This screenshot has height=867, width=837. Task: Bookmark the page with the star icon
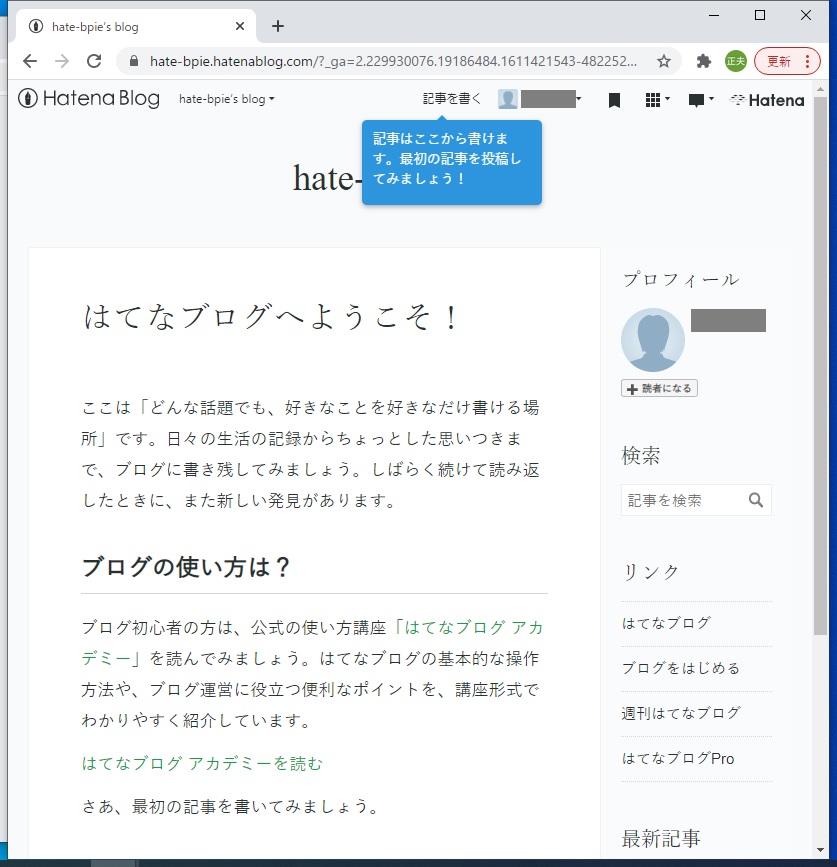(663, 61)
